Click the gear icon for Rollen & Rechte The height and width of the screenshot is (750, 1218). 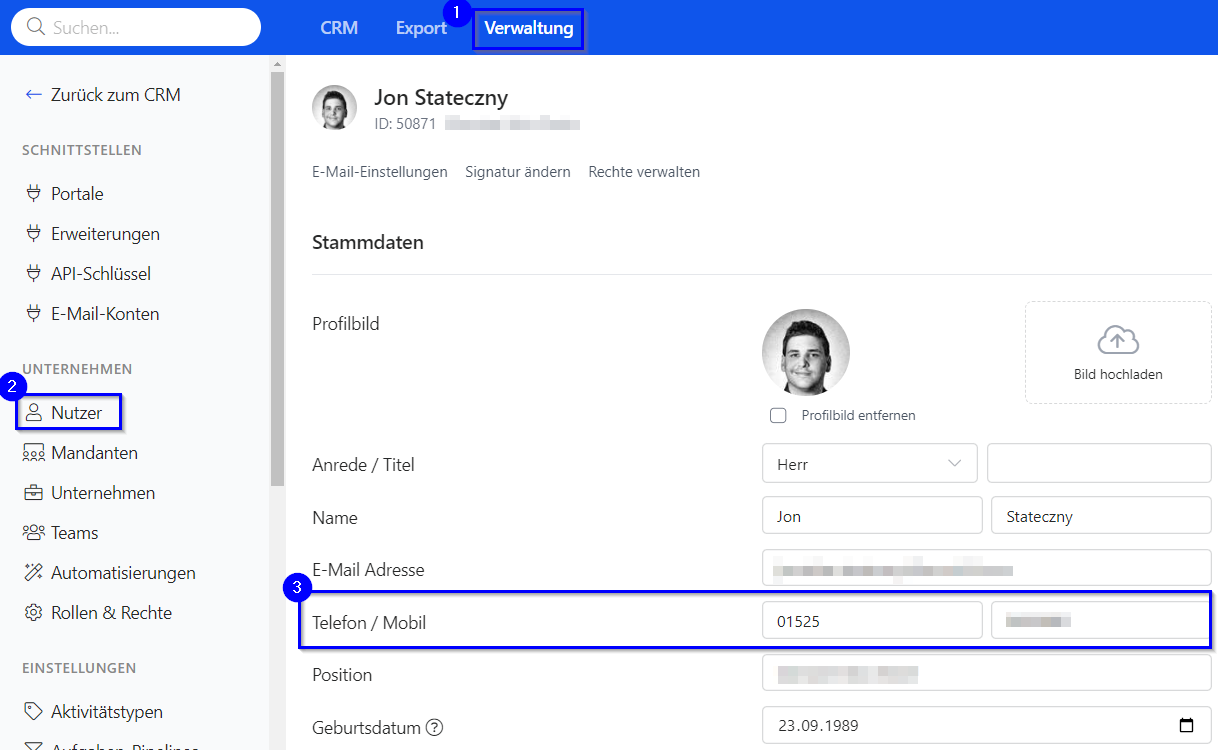tap(34, 613)
